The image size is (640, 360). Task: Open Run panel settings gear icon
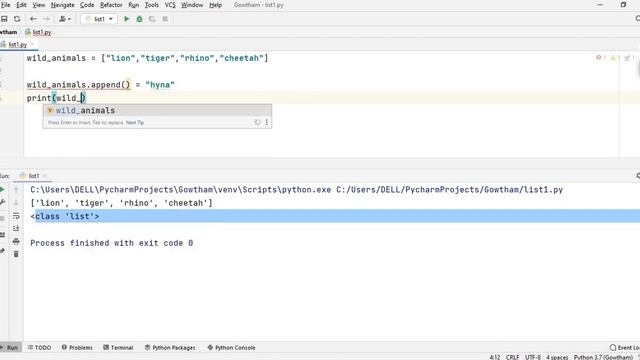click(638, 176)
